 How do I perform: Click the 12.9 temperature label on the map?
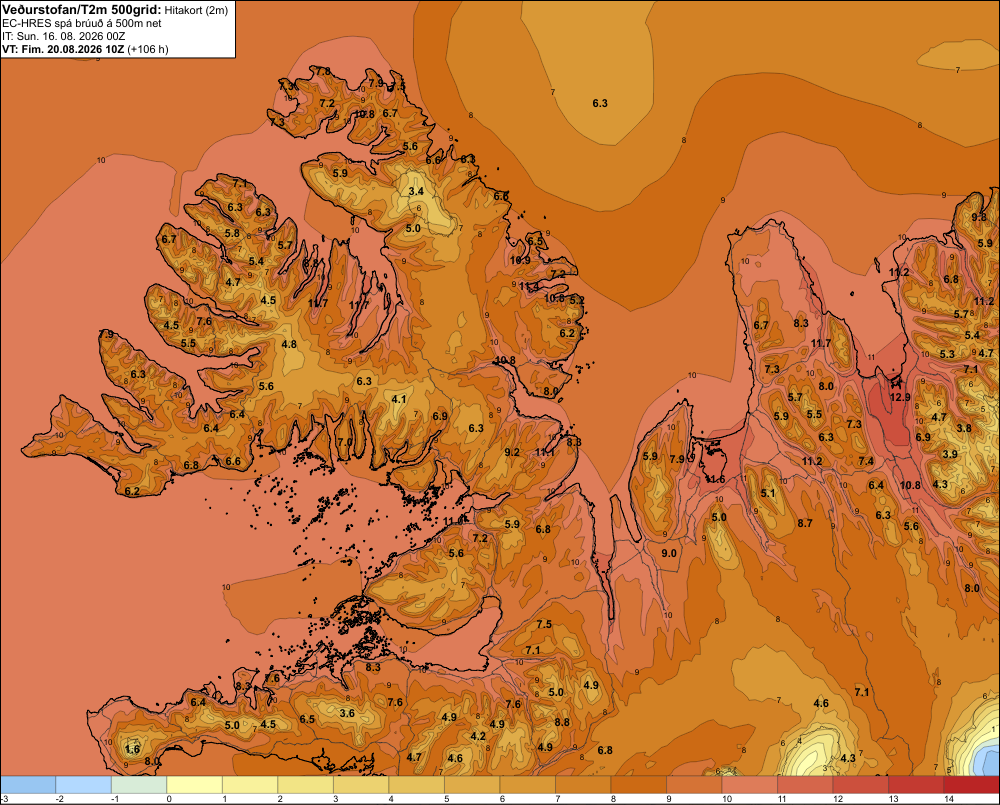pos(900,397)
